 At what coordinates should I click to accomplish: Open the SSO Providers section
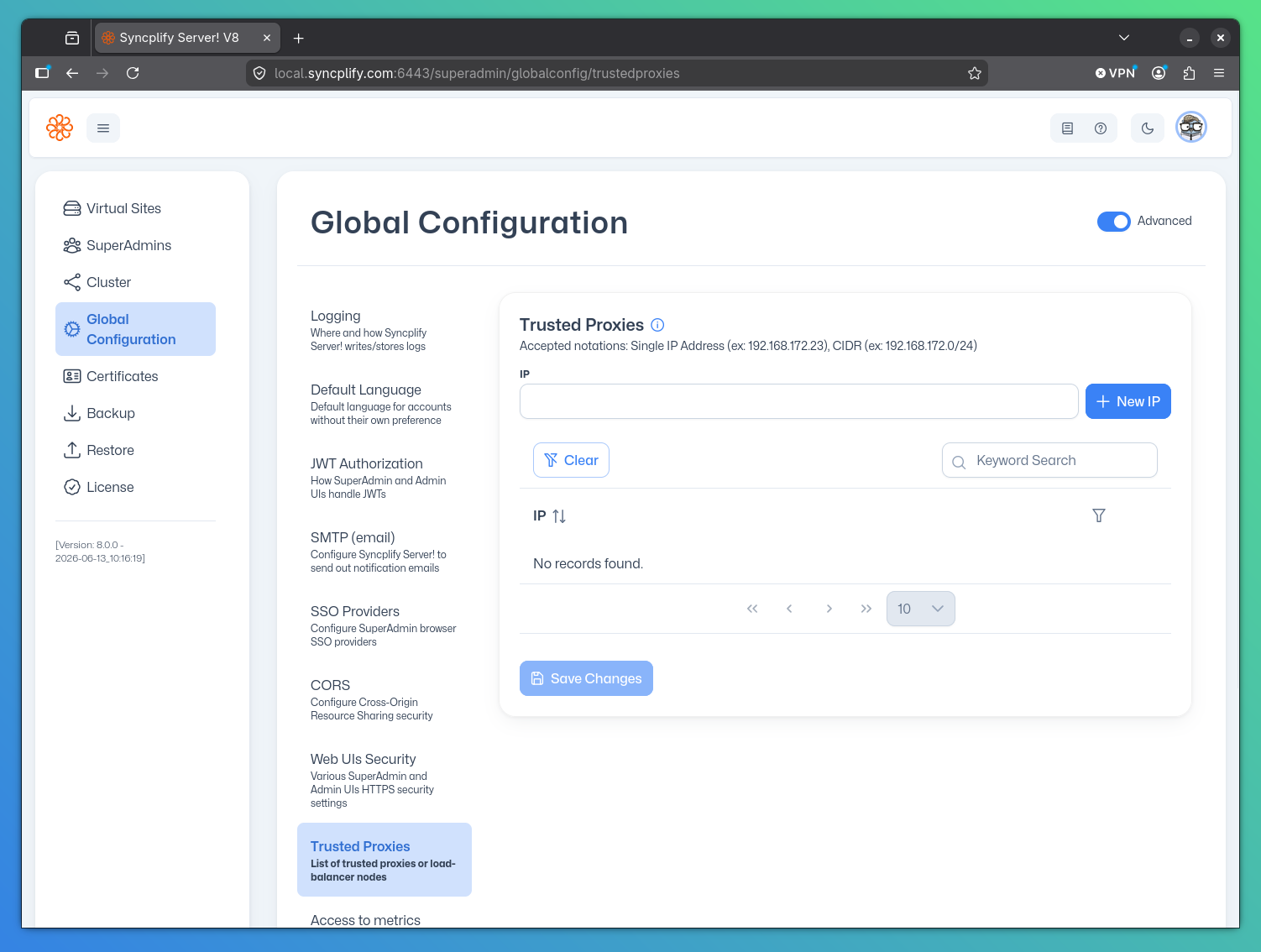[385, 625]
